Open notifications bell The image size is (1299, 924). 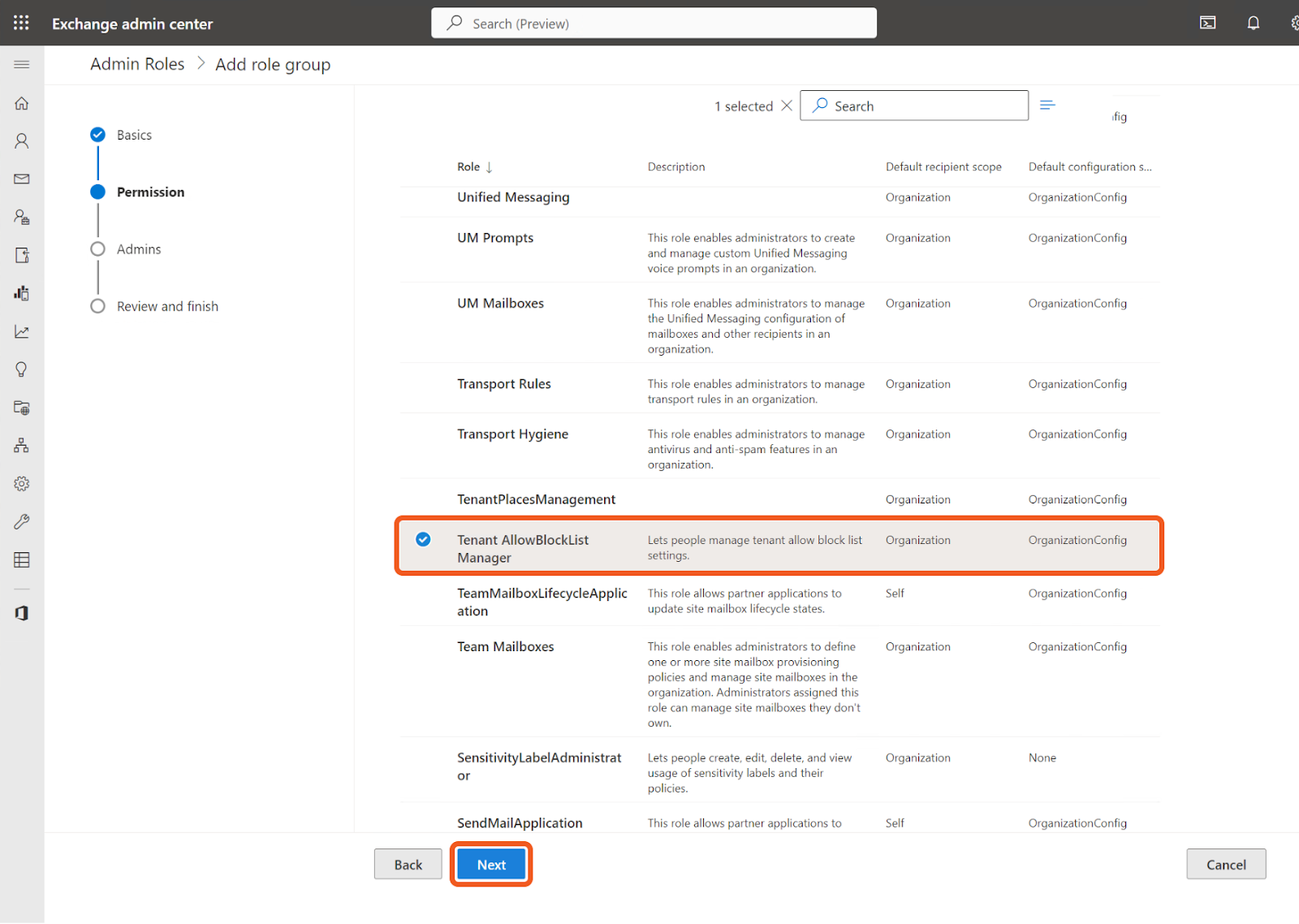point(1253,23)
